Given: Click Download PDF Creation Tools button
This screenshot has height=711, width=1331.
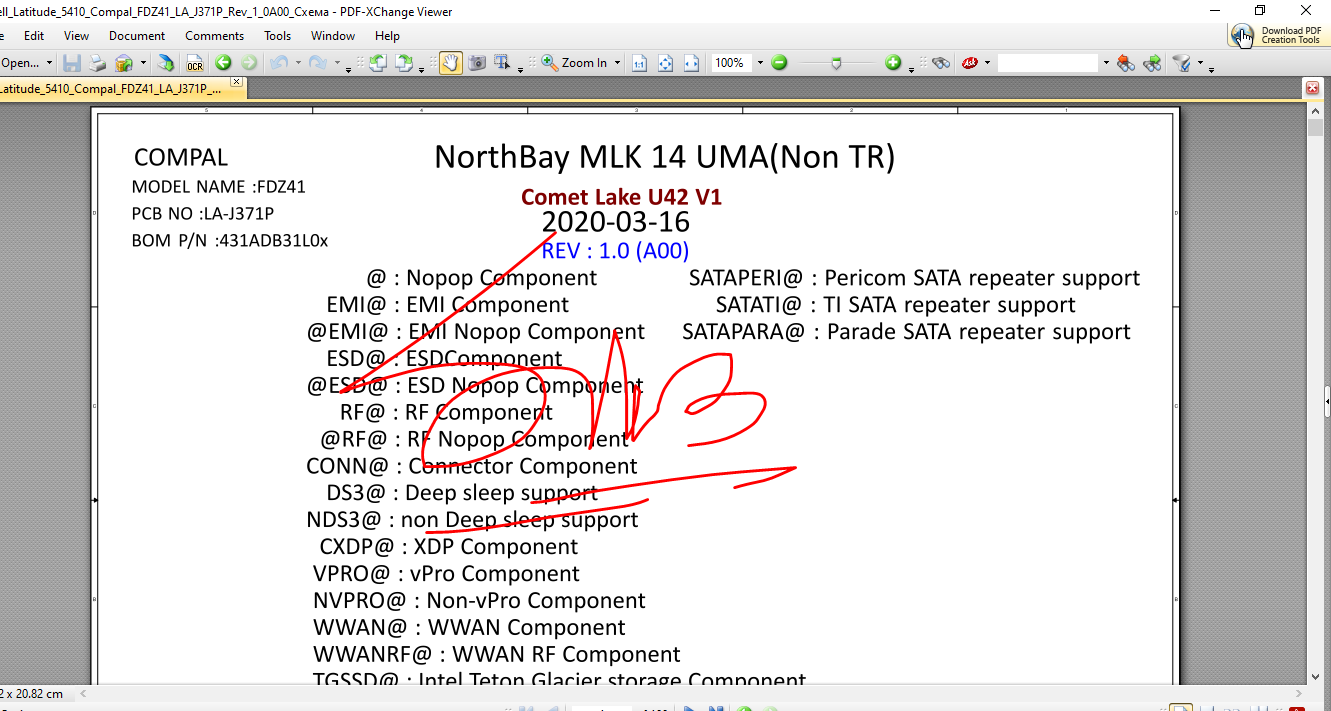Looking at the screenshot, I should (1280, 35).
